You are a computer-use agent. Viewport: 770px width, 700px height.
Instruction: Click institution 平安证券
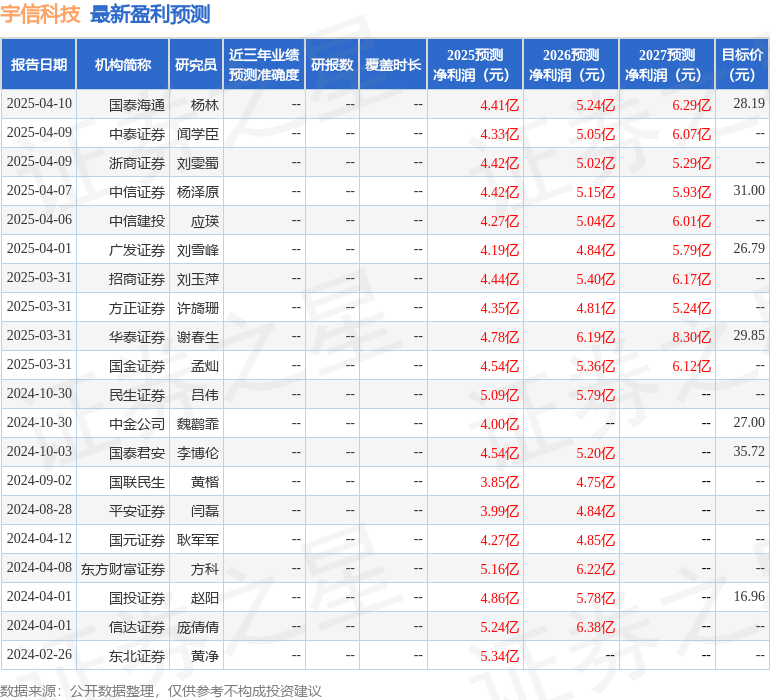[137, 510]
